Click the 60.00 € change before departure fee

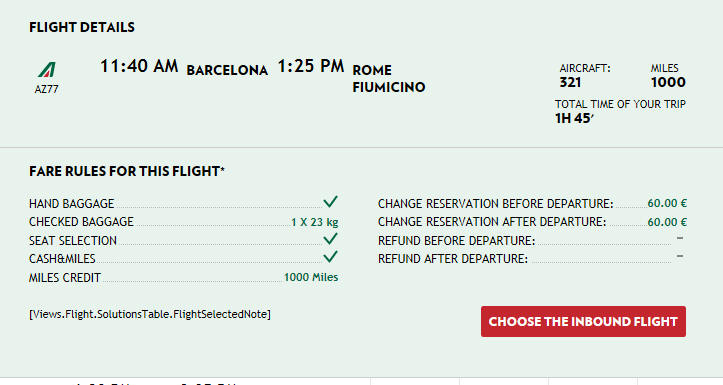[x=667, y=203]
